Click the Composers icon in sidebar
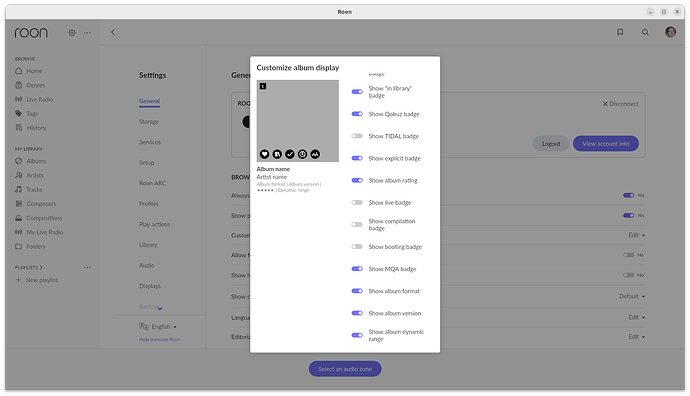The image size is (690, 396). point(18,204)
